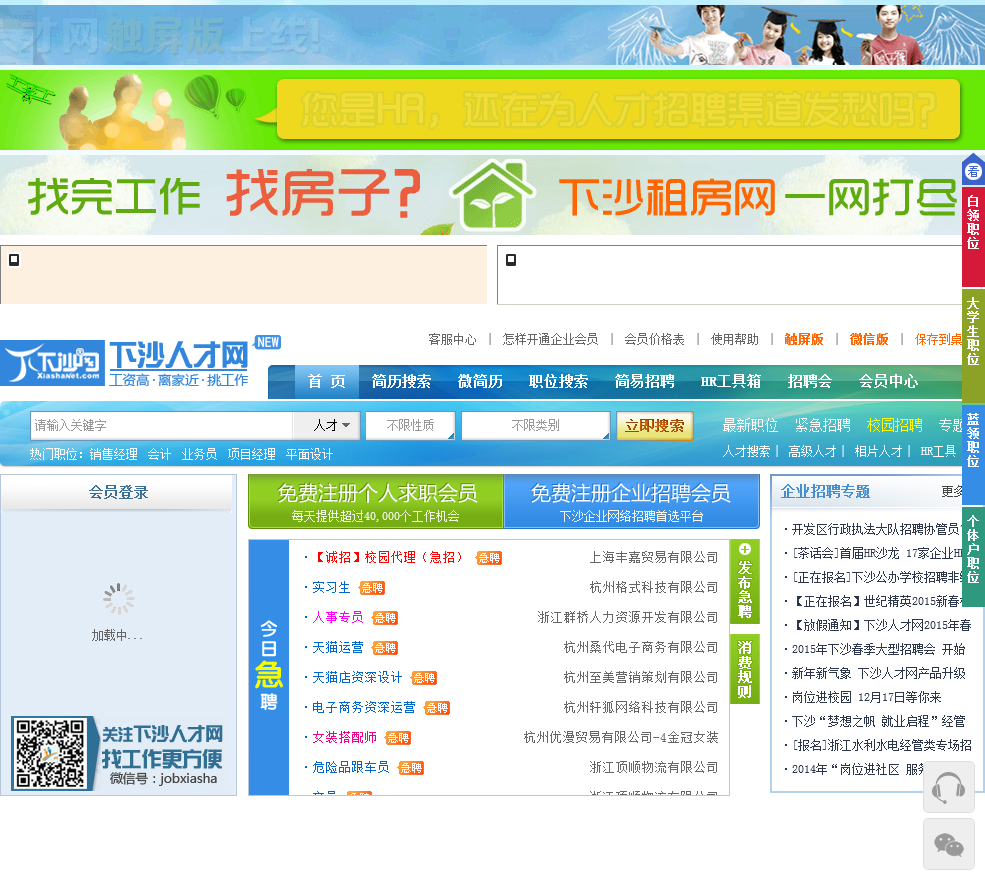This screenshot has height=895, width=985.
Task: Click the Xiasha talent network logo
Action: point(125,363)
